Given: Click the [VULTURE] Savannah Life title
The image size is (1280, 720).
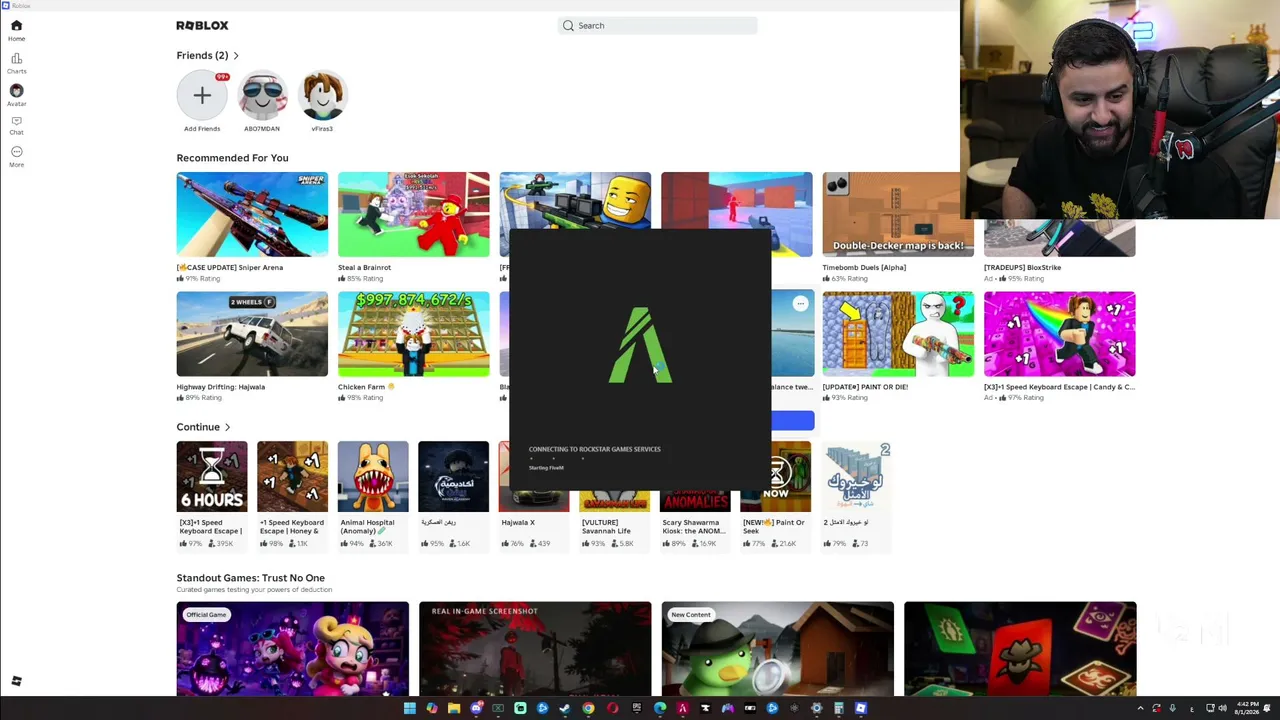Looking at the screenshot, I should pos(607,526).
